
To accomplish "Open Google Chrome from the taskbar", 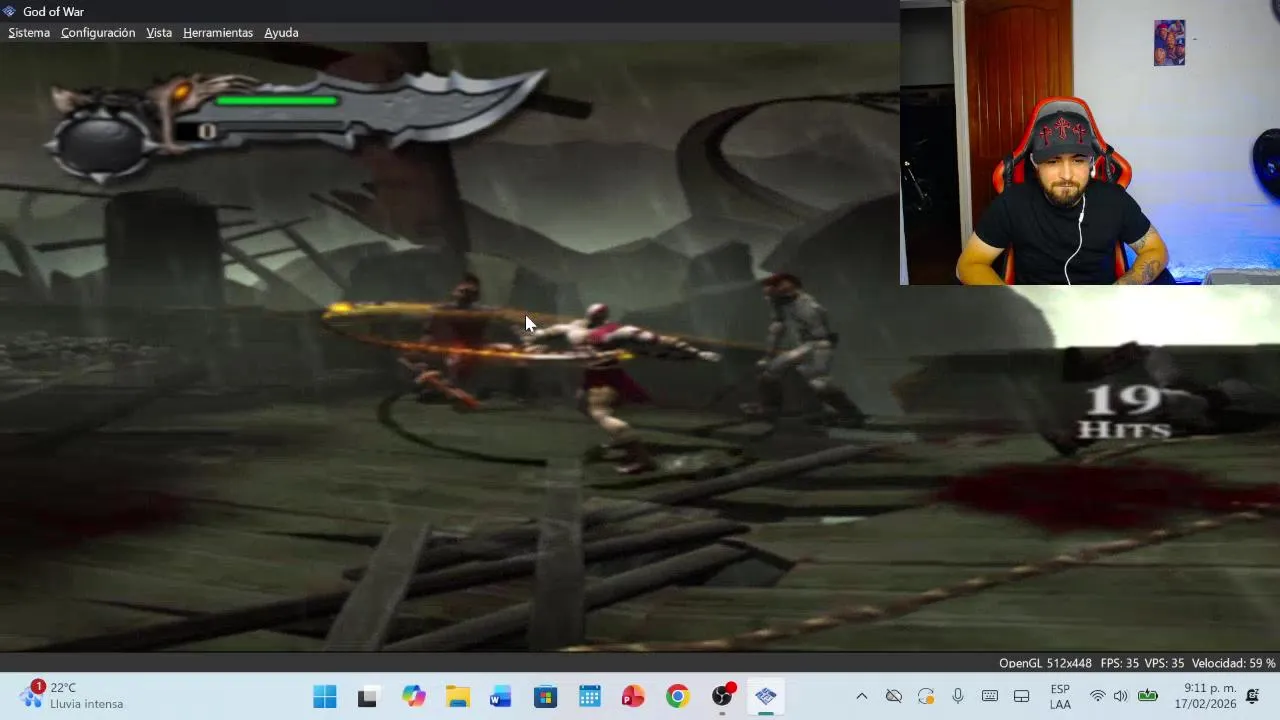I will tap(677, 697).
